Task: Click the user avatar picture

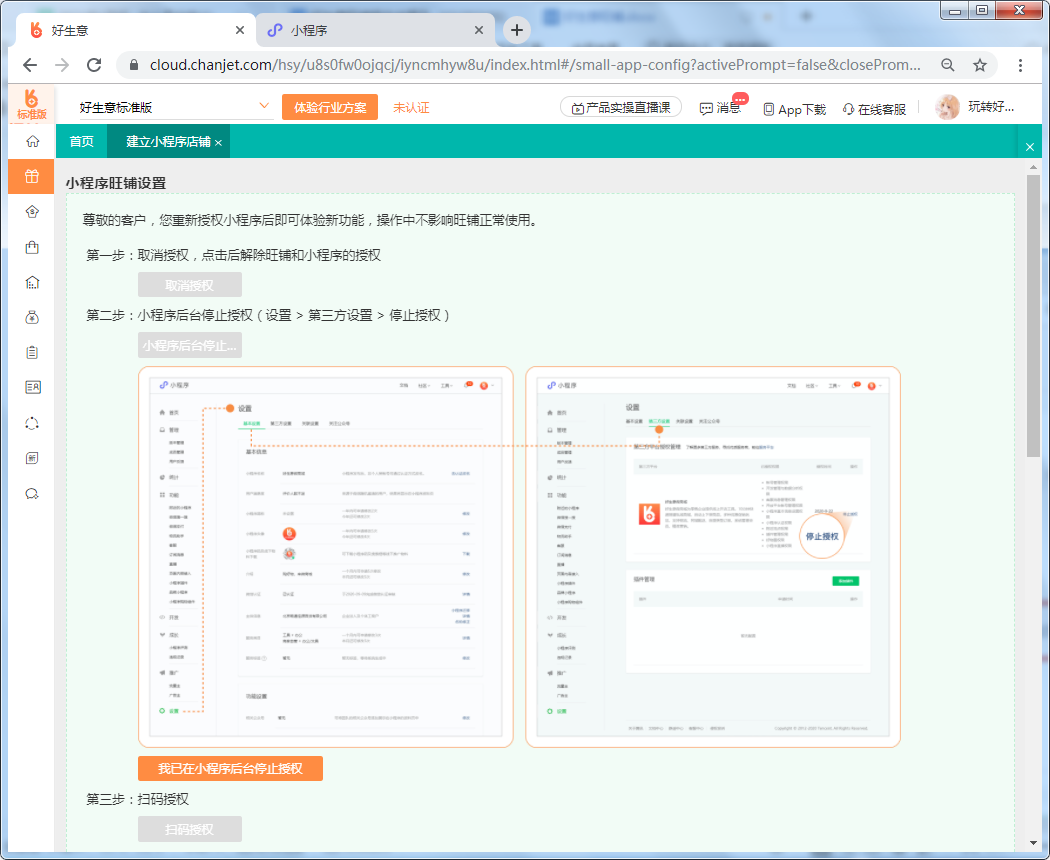Action: pyautogui.click(x=947, y=107)
